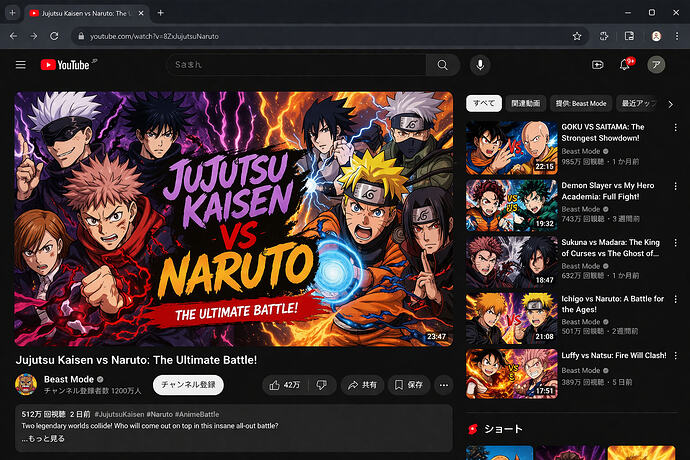Click the video title Jujutsu Kaisen vs Naruto
690x460 pixels.
[136, 360]
